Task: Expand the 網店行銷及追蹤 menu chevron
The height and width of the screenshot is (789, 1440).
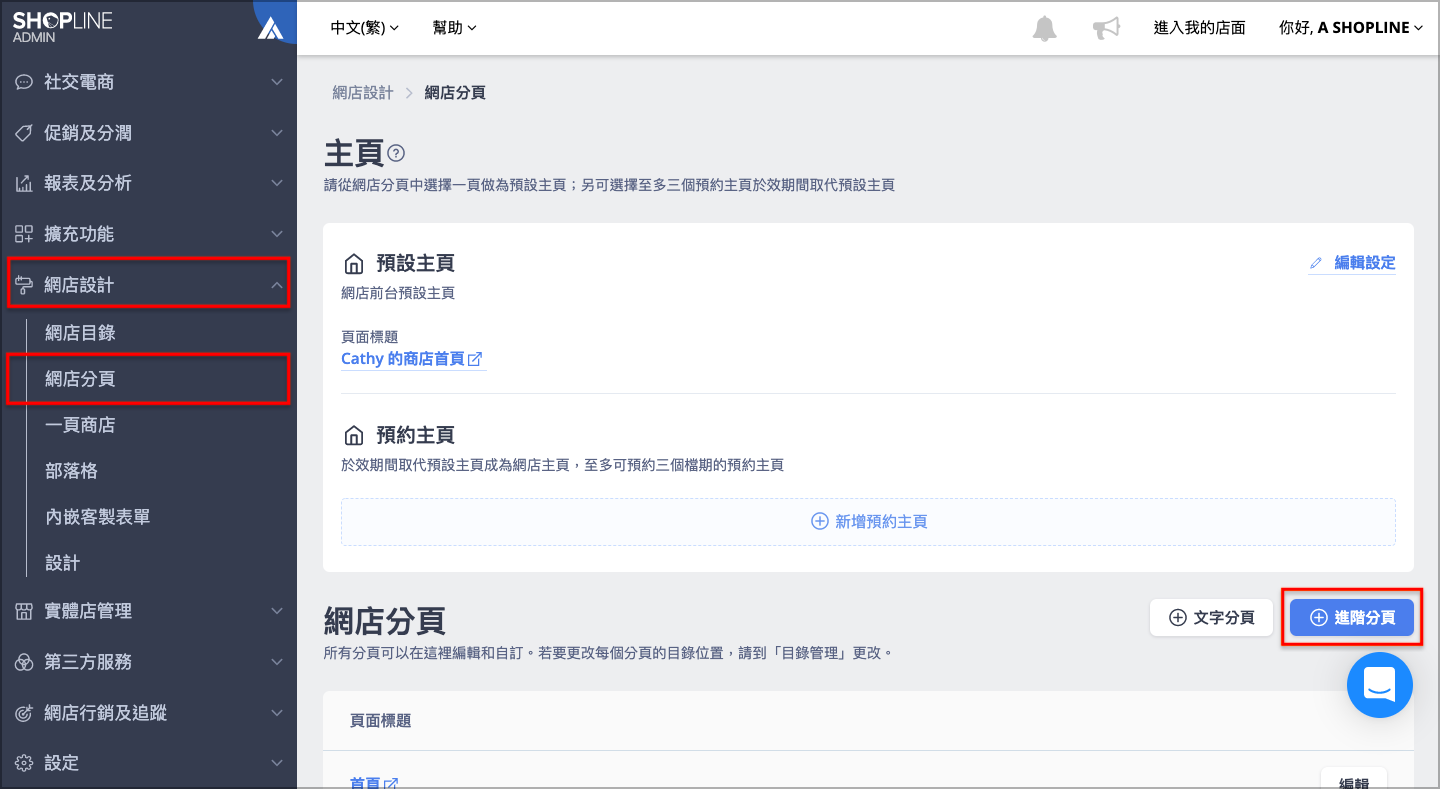Action: point(277,713)
